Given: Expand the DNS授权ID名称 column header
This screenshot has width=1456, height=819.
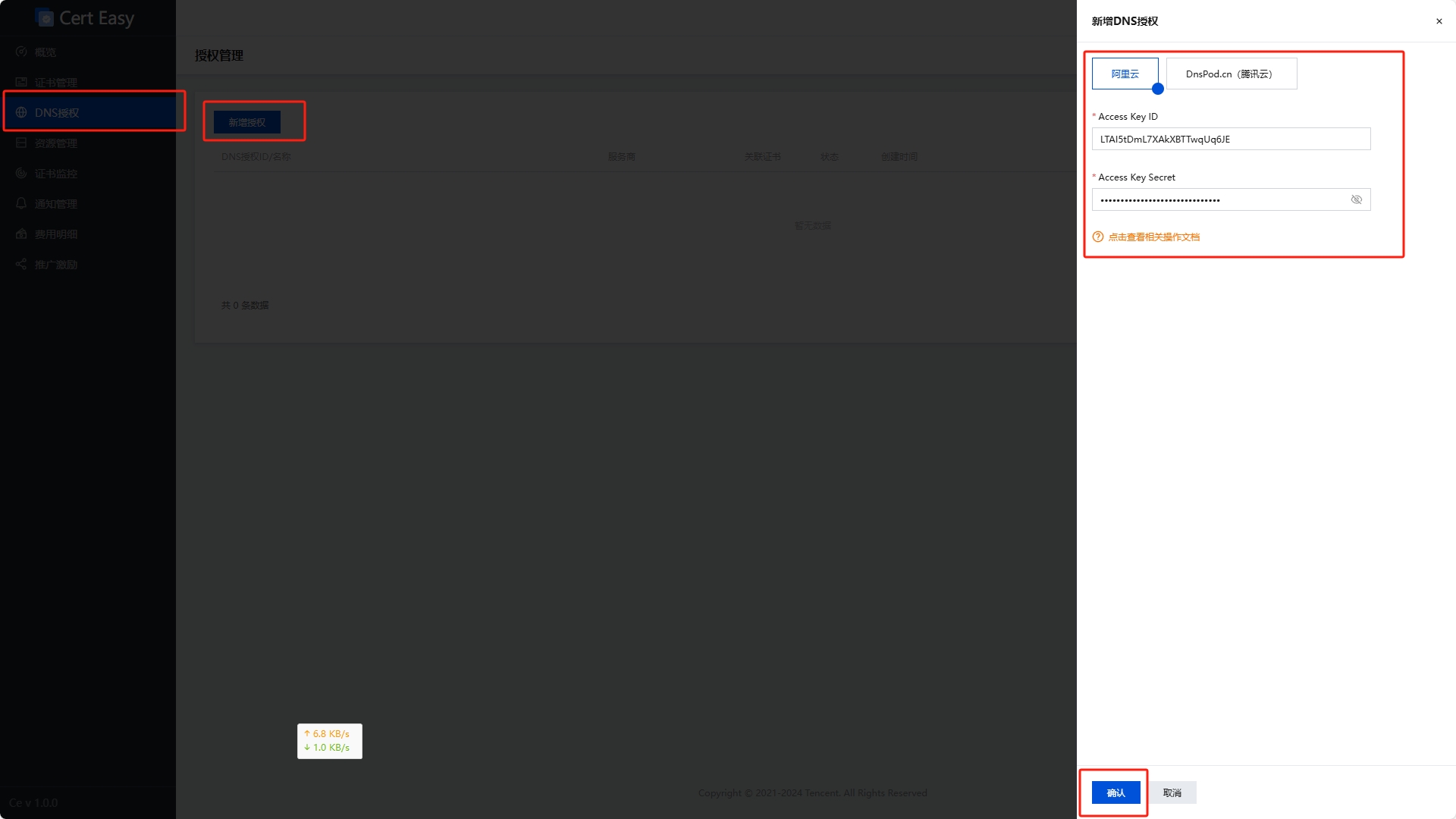Looking at the screenshot, I should 255,156.
